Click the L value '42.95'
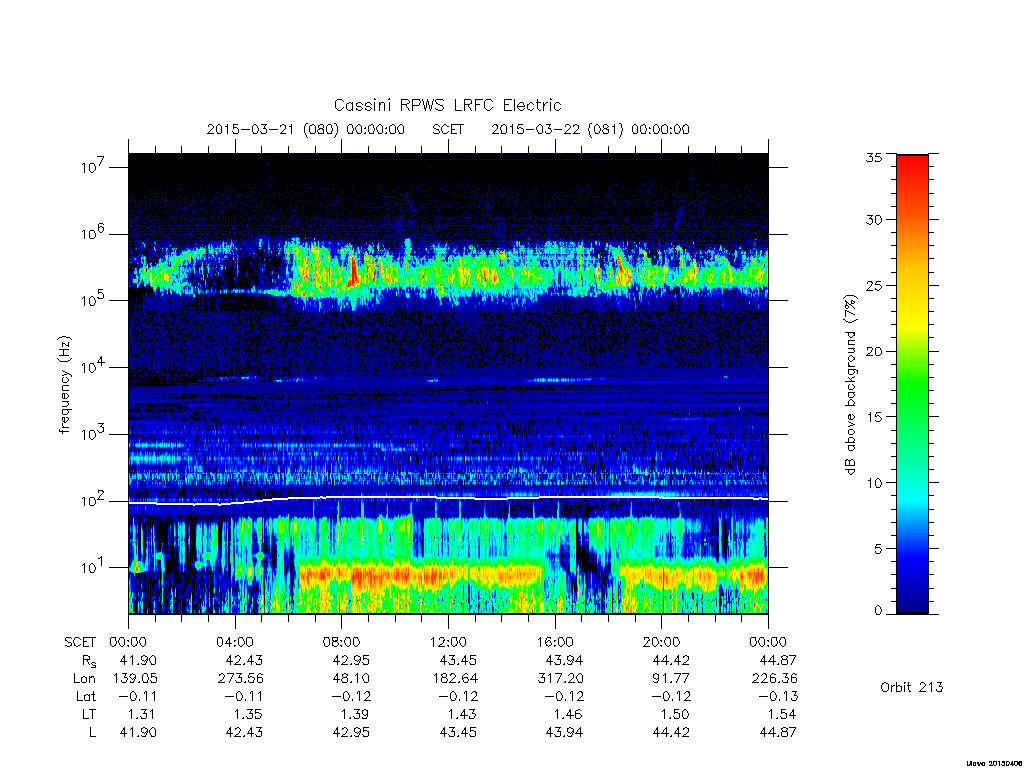Viewport: 1024px width, 768px height. 351,732
